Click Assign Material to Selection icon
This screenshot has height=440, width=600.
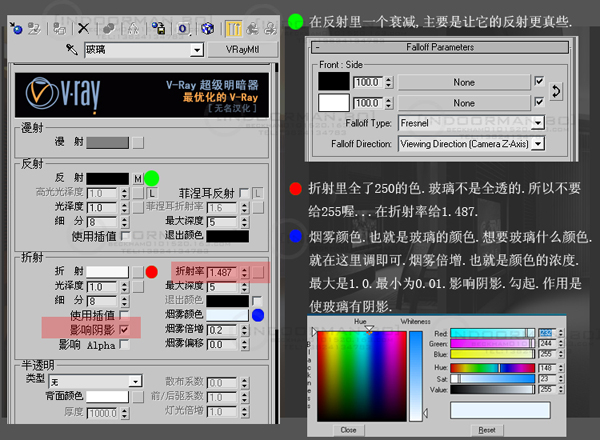click(59, 28)
